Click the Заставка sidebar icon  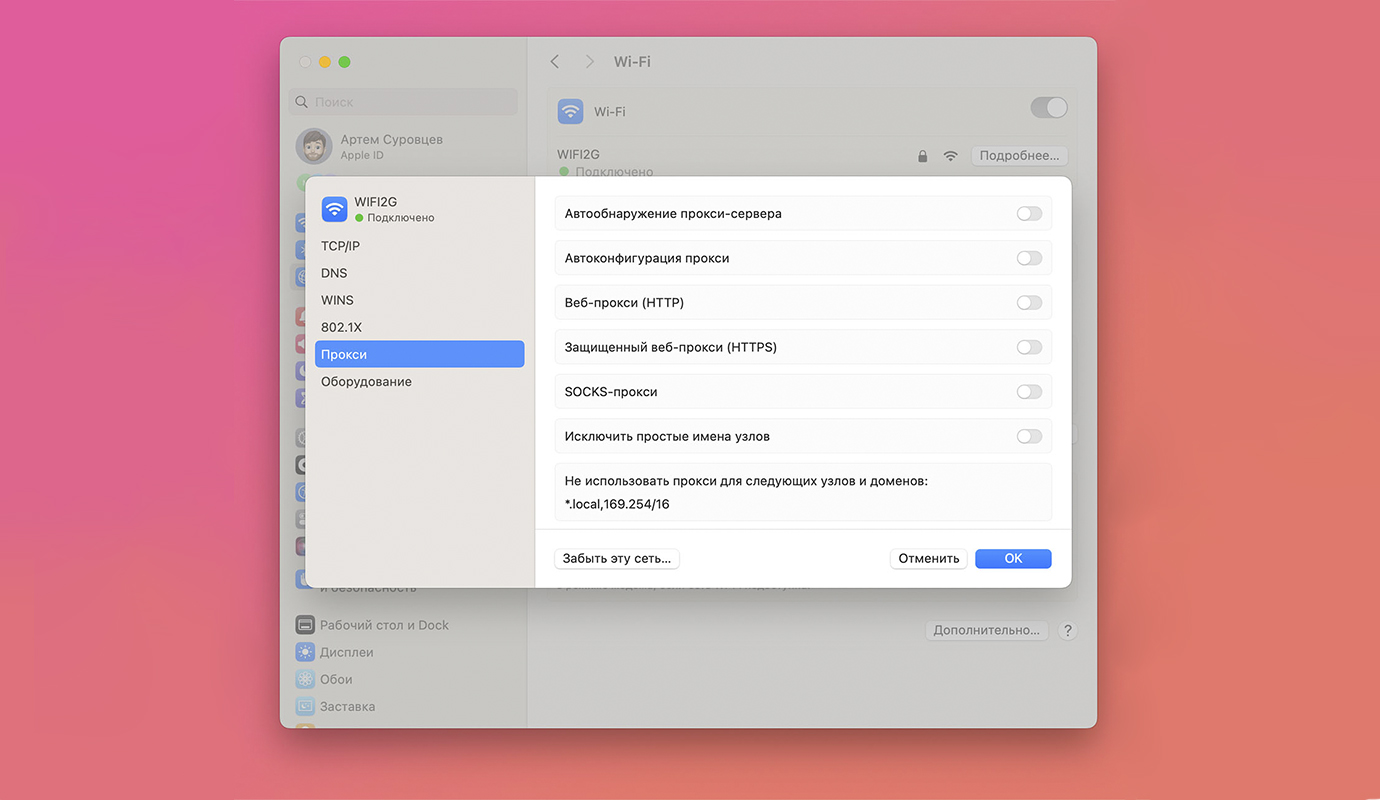click(305, 706)
